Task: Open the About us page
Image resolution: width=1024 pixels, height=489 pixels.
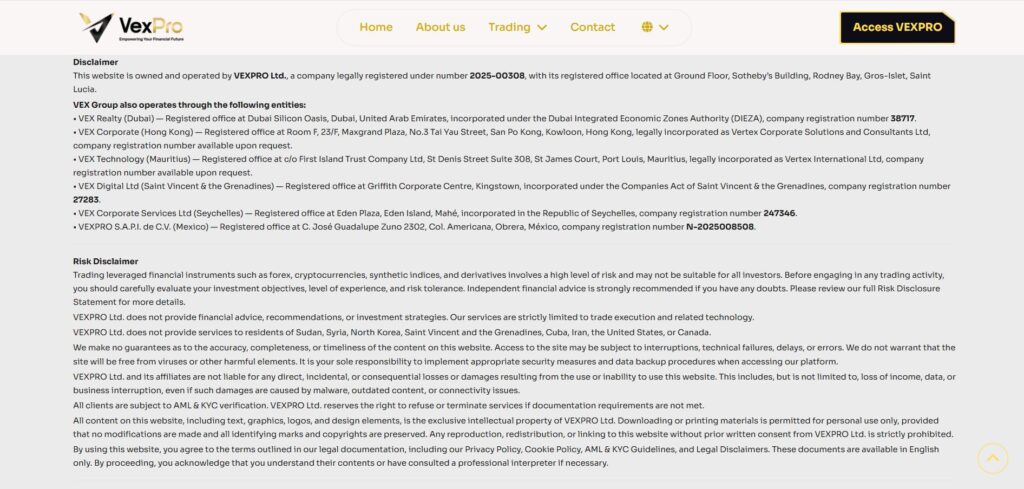Action: click(440, 27)
